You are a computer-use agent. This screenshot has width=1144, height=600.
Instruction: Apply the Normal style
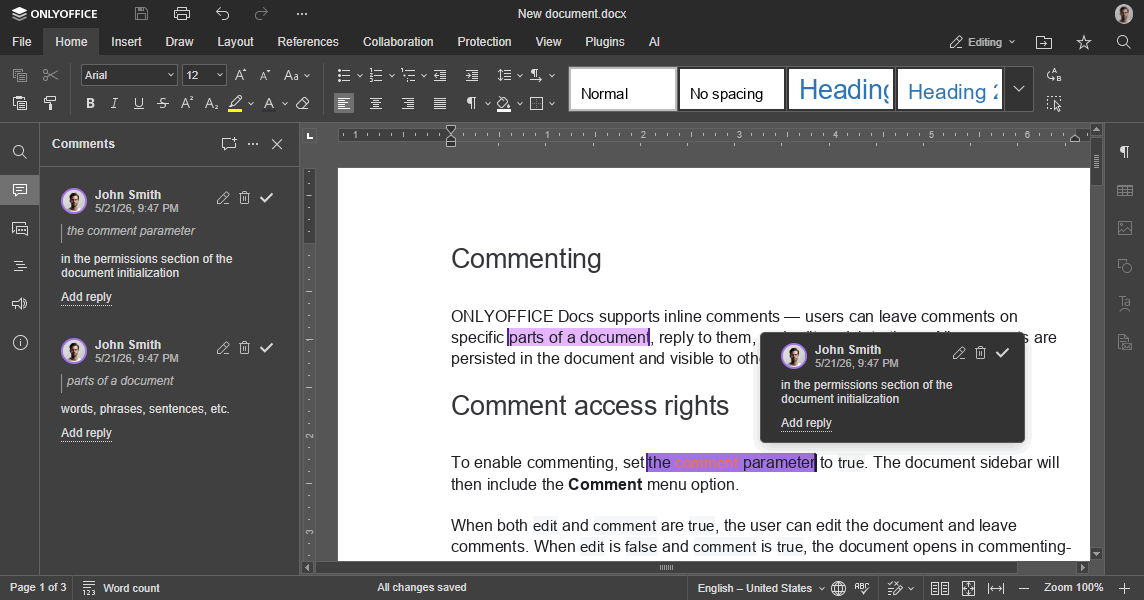click(x=623, y=89)
